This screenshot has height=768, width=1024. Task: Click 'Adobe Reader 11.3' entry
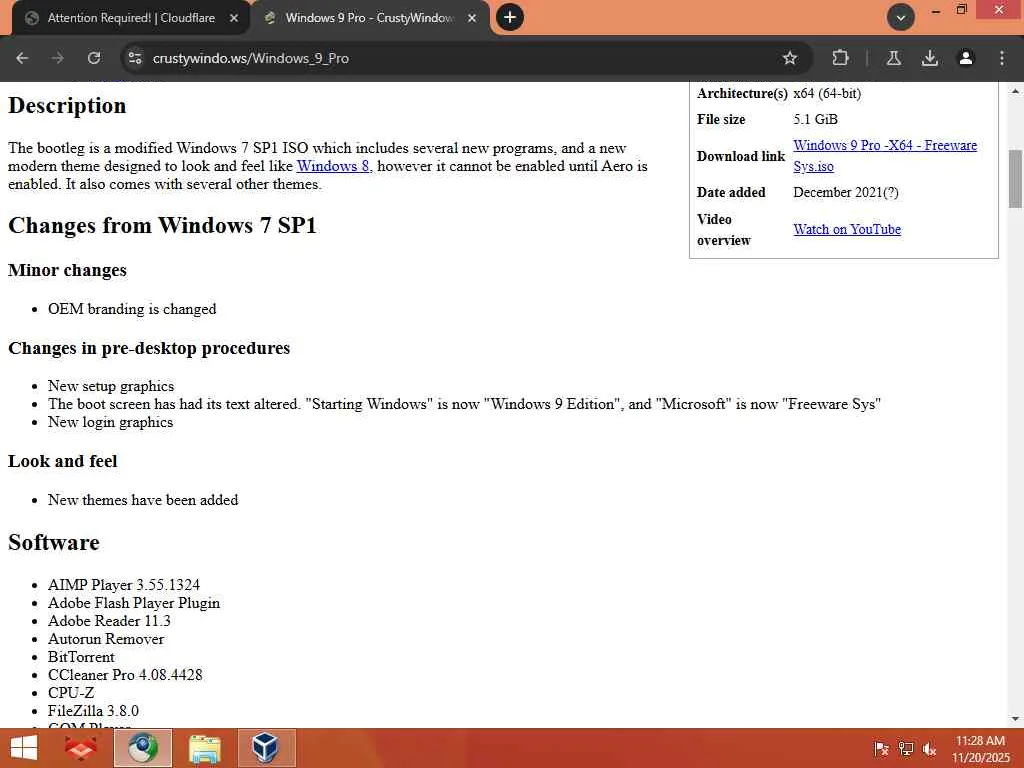(x=109, y=620)
